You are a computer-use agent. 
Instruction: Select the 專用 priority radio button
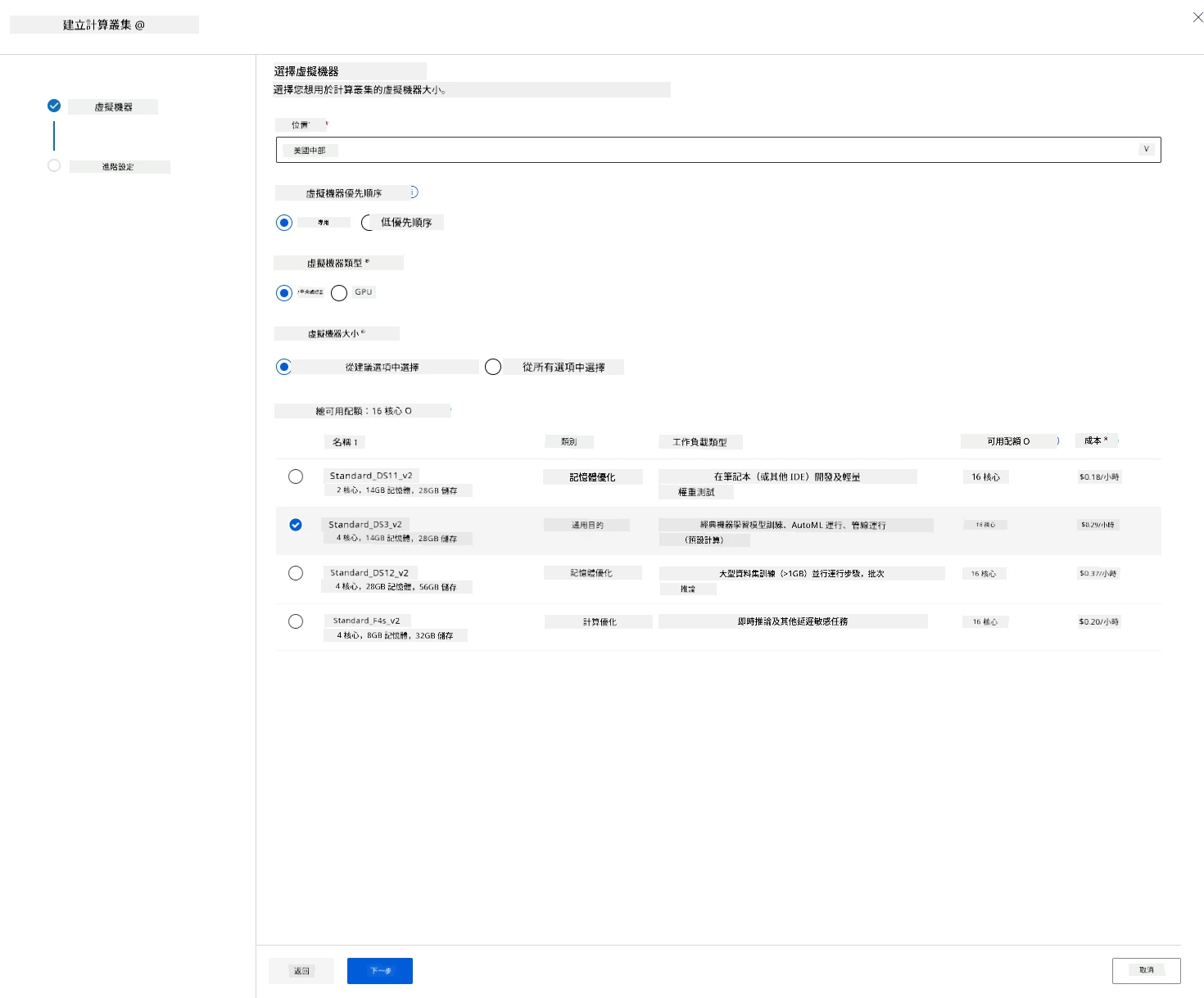[x=284, y=223]
